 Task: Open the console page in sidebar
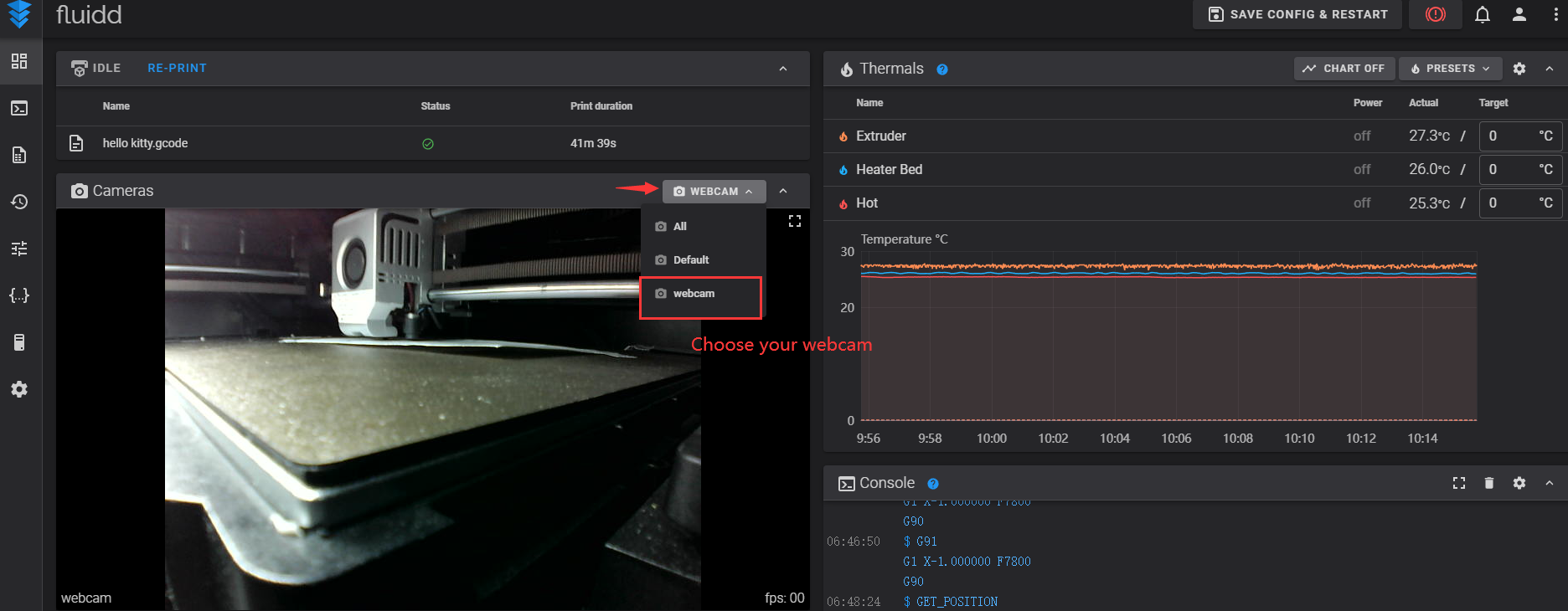(x=19, y=108)
